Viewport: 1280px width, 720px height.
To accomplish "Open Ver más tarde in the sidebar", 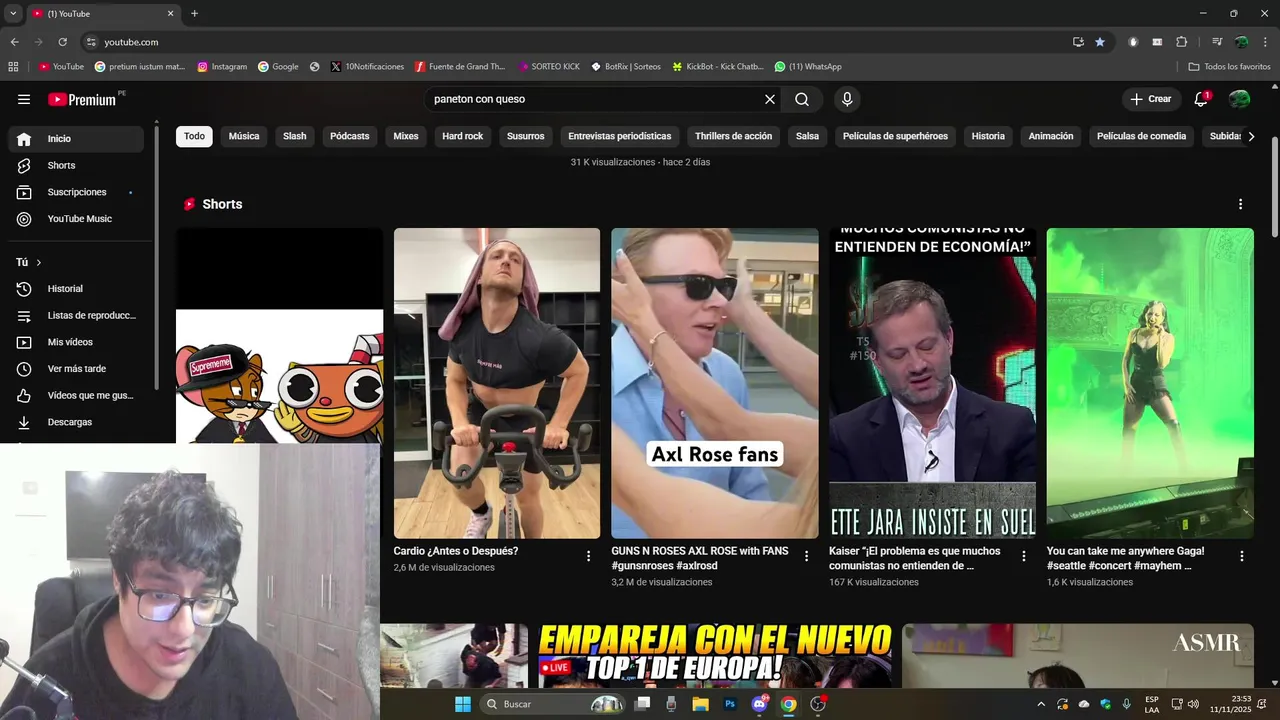I will click(x=76, y=369).
